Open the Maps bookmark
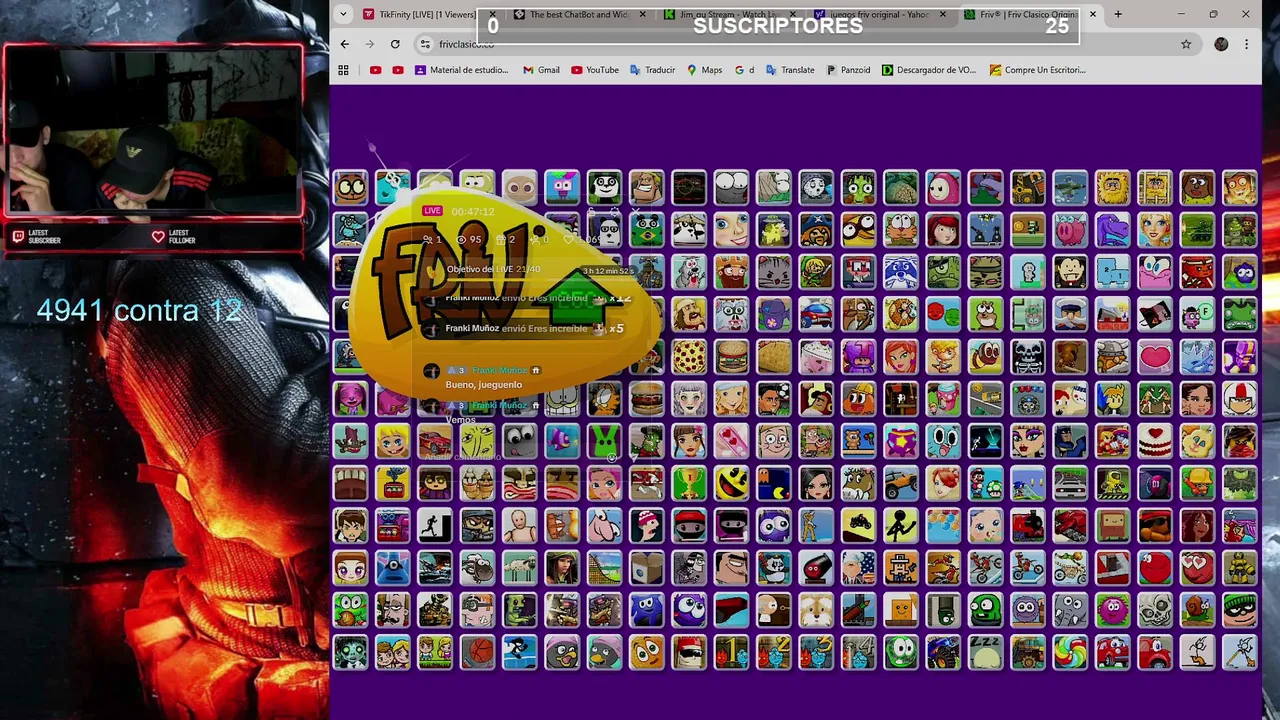Screen dimensions: 1280x720 pos(704,70)
